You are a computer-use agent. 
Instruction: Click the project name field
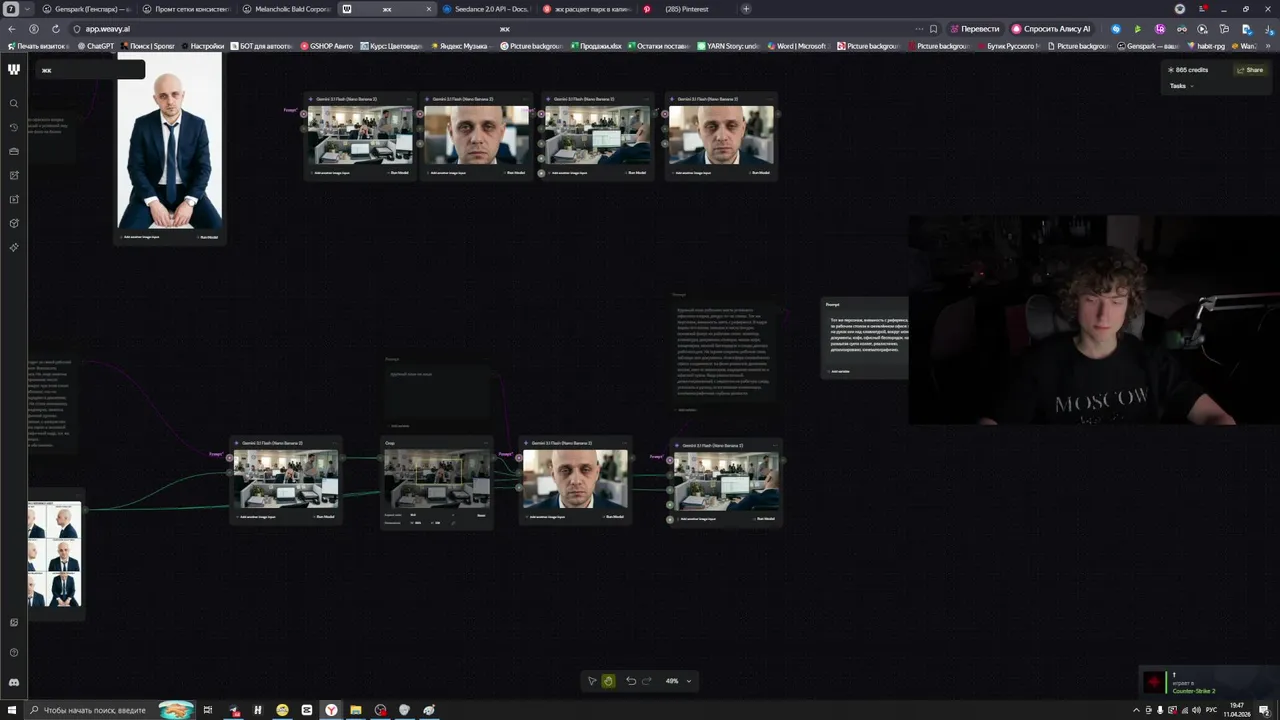tap(90, 70)
